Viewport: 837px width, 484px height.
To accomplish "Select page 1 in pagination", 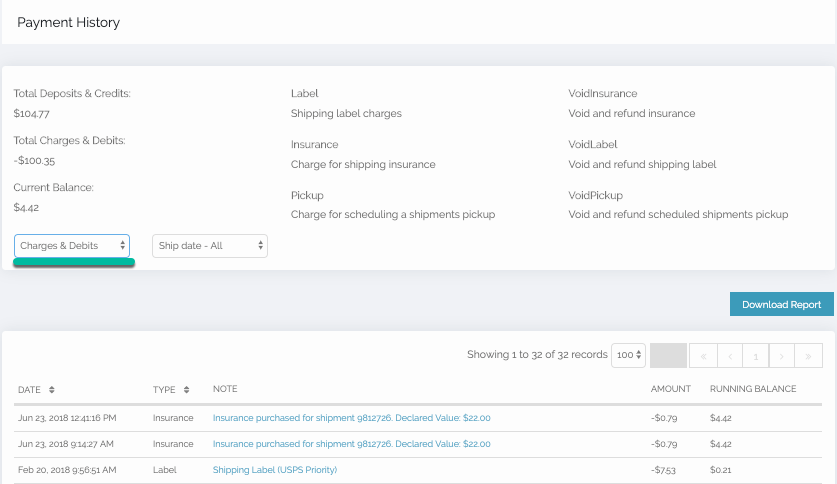I will (x=756, y=356).
